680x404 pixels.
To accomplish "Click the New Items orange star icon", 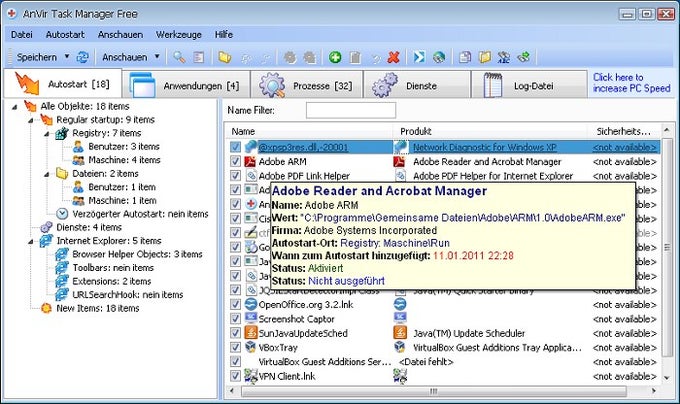I will pos(46,308).
